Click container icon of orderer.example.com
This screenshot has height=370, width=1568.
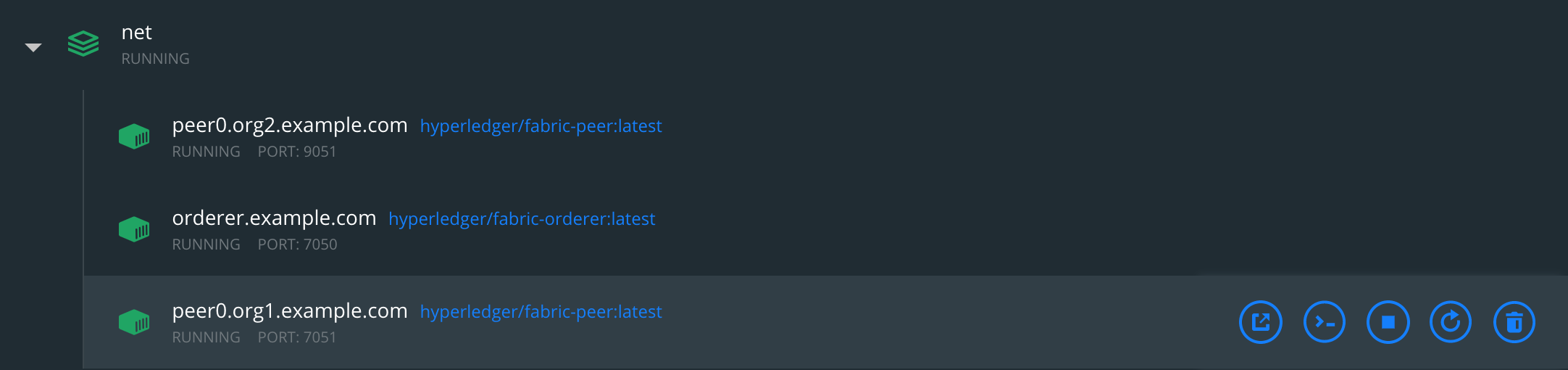pos(134,229)
